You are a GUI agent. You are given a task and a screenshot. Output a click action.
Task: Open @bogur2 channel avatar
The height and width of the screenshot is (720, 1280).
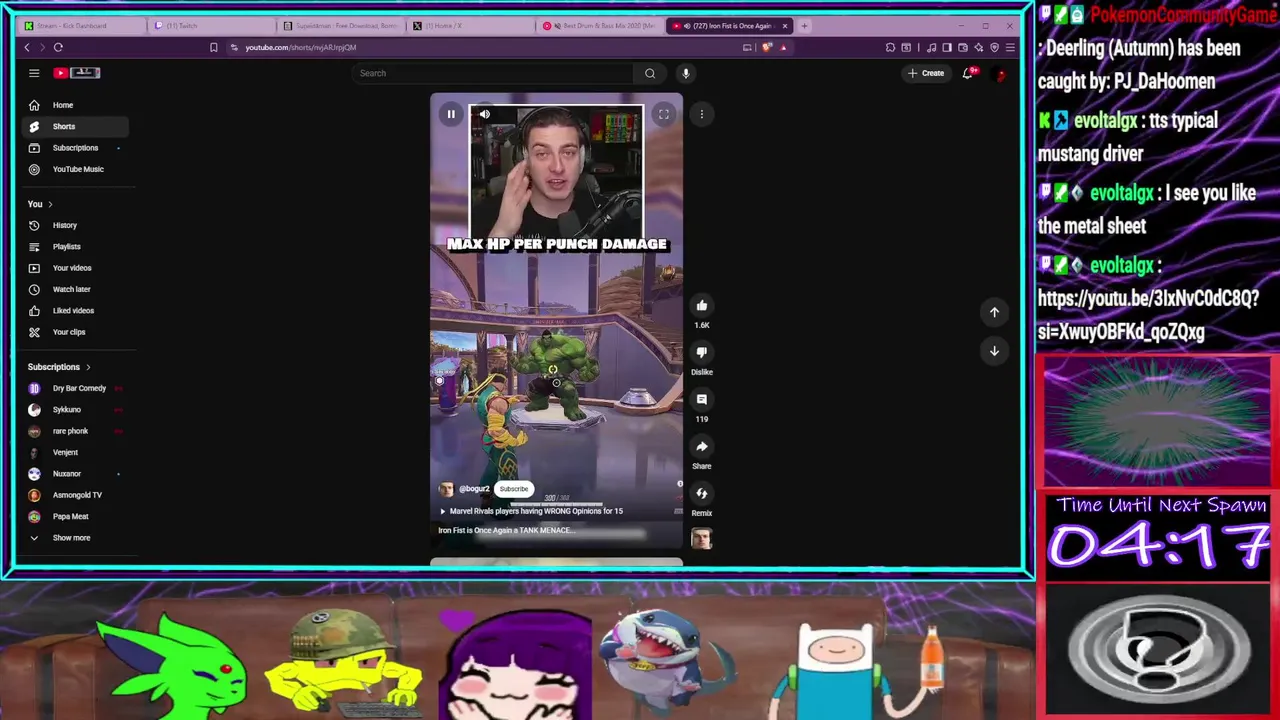446,489
